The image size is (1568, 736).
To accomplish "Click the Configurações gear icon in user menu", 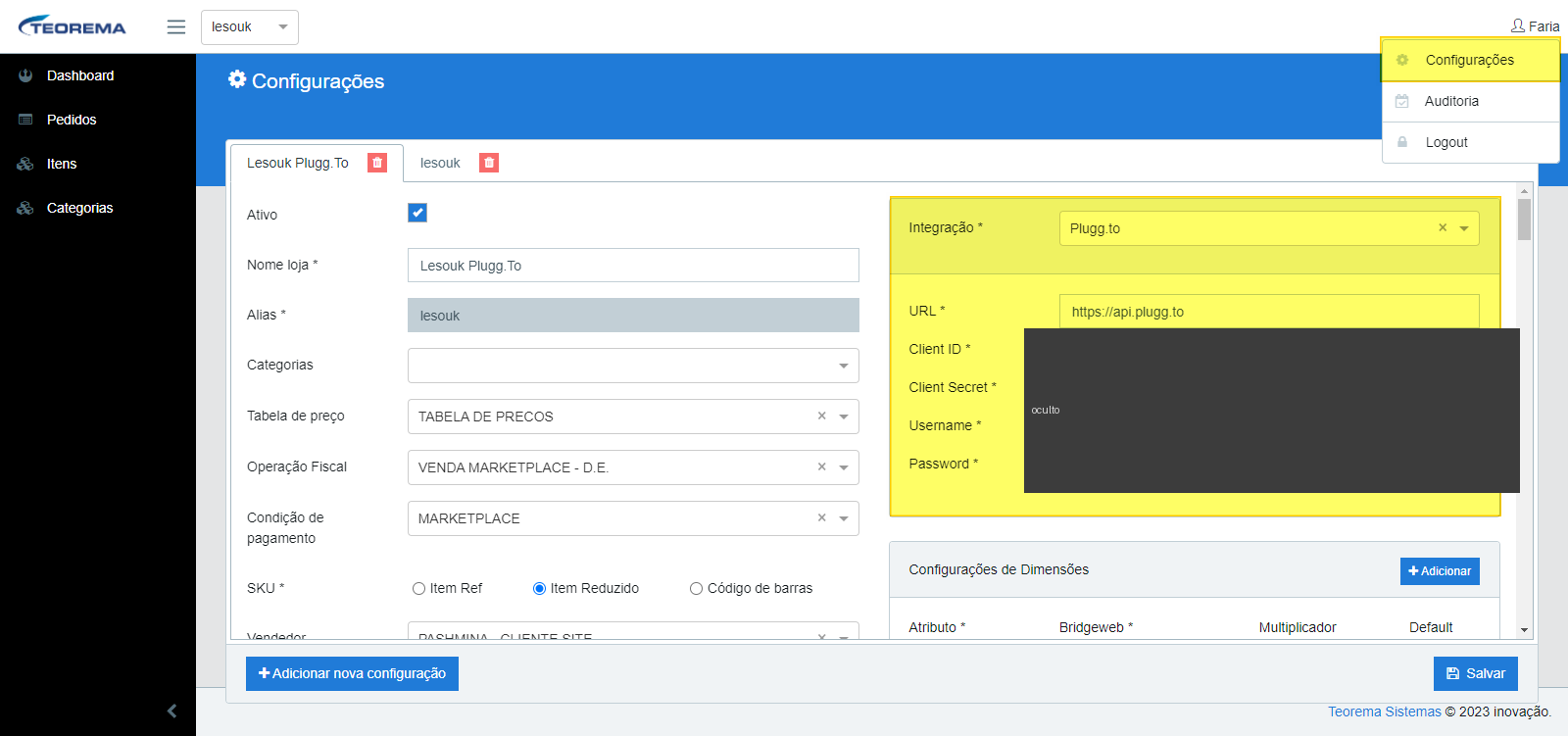I will click(x=1402, y=60).
